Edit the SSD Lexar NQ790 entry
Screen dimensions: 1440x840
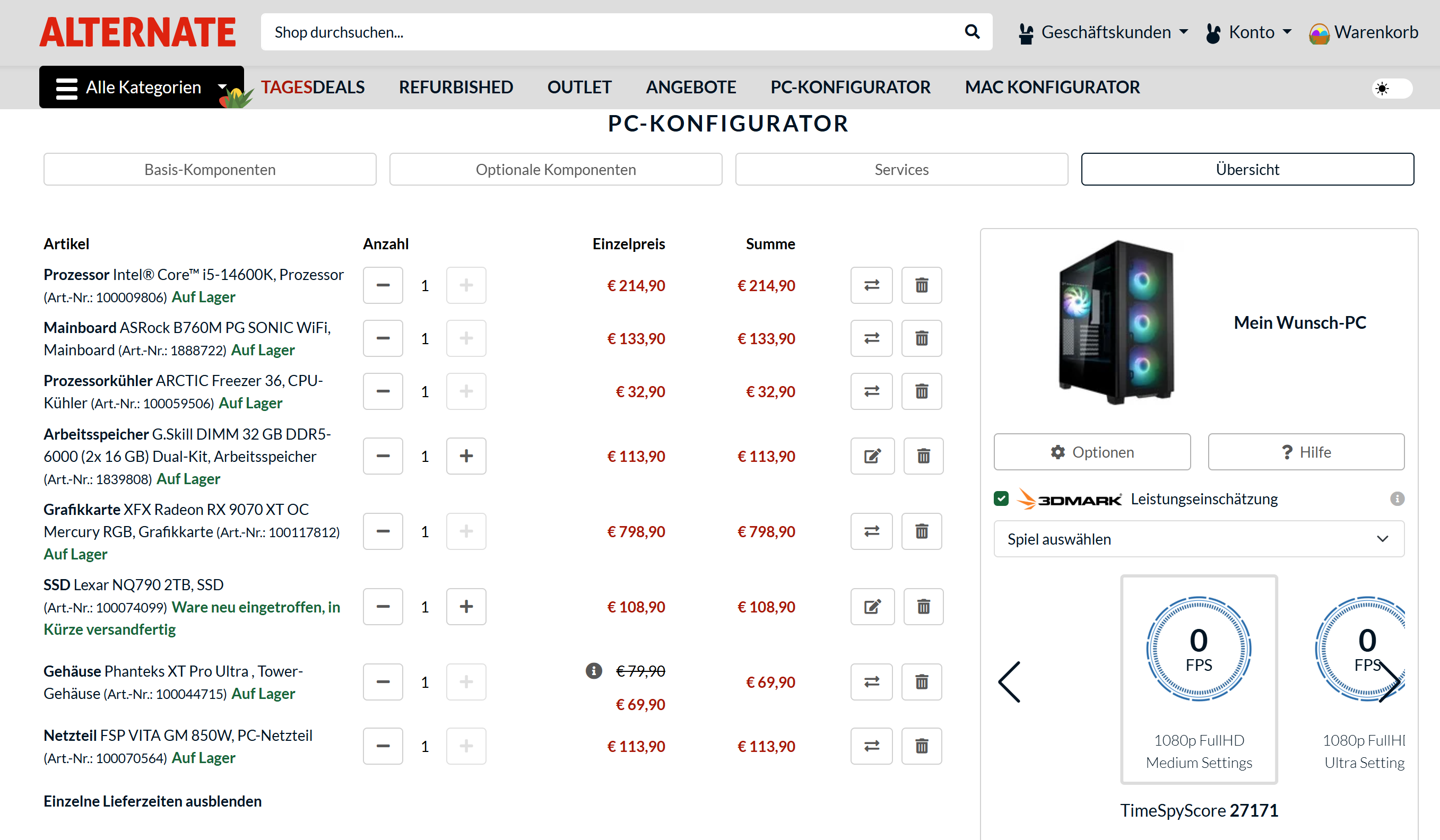pos(872,607)
